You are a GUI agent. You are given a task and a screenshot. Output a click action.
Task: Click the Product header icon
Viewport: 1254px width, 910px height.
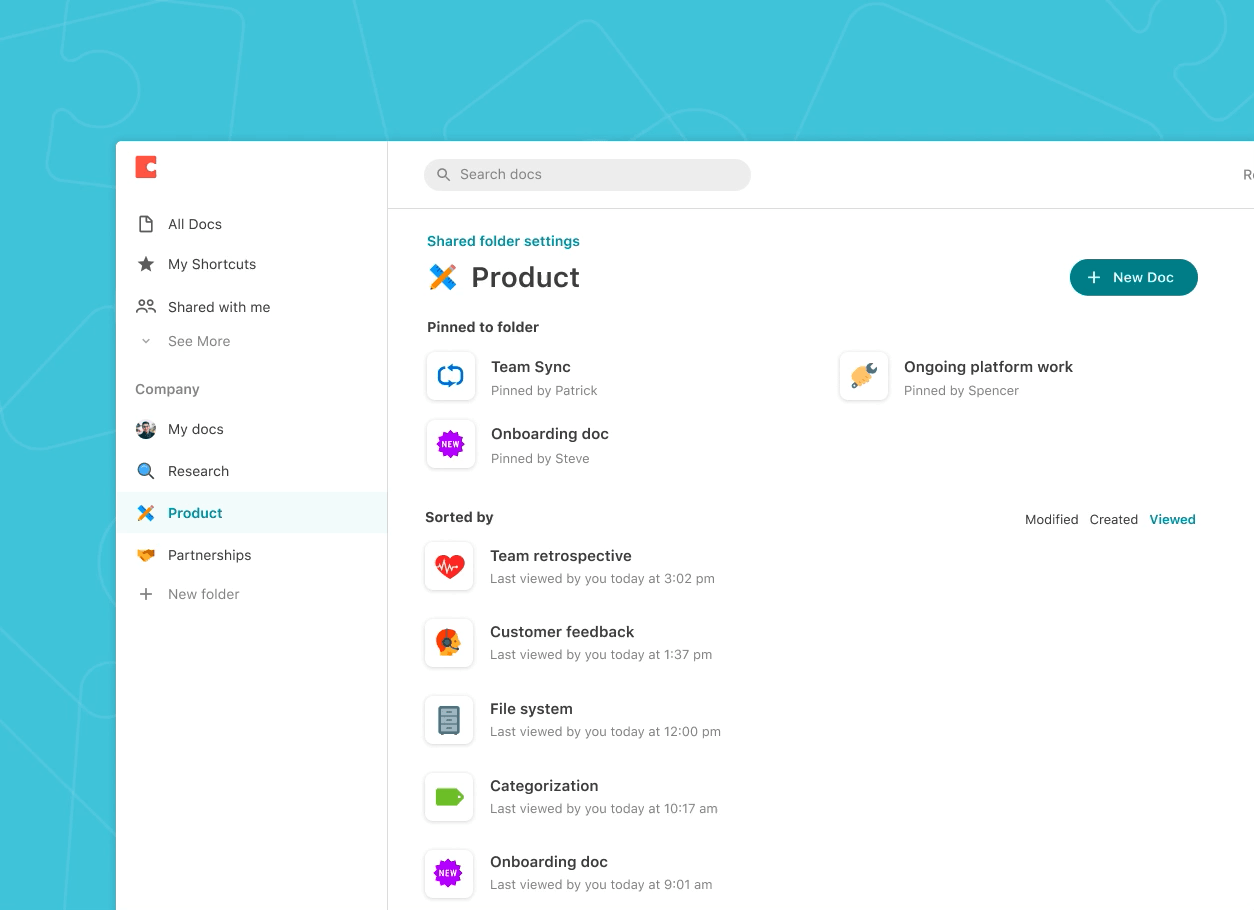443,277
